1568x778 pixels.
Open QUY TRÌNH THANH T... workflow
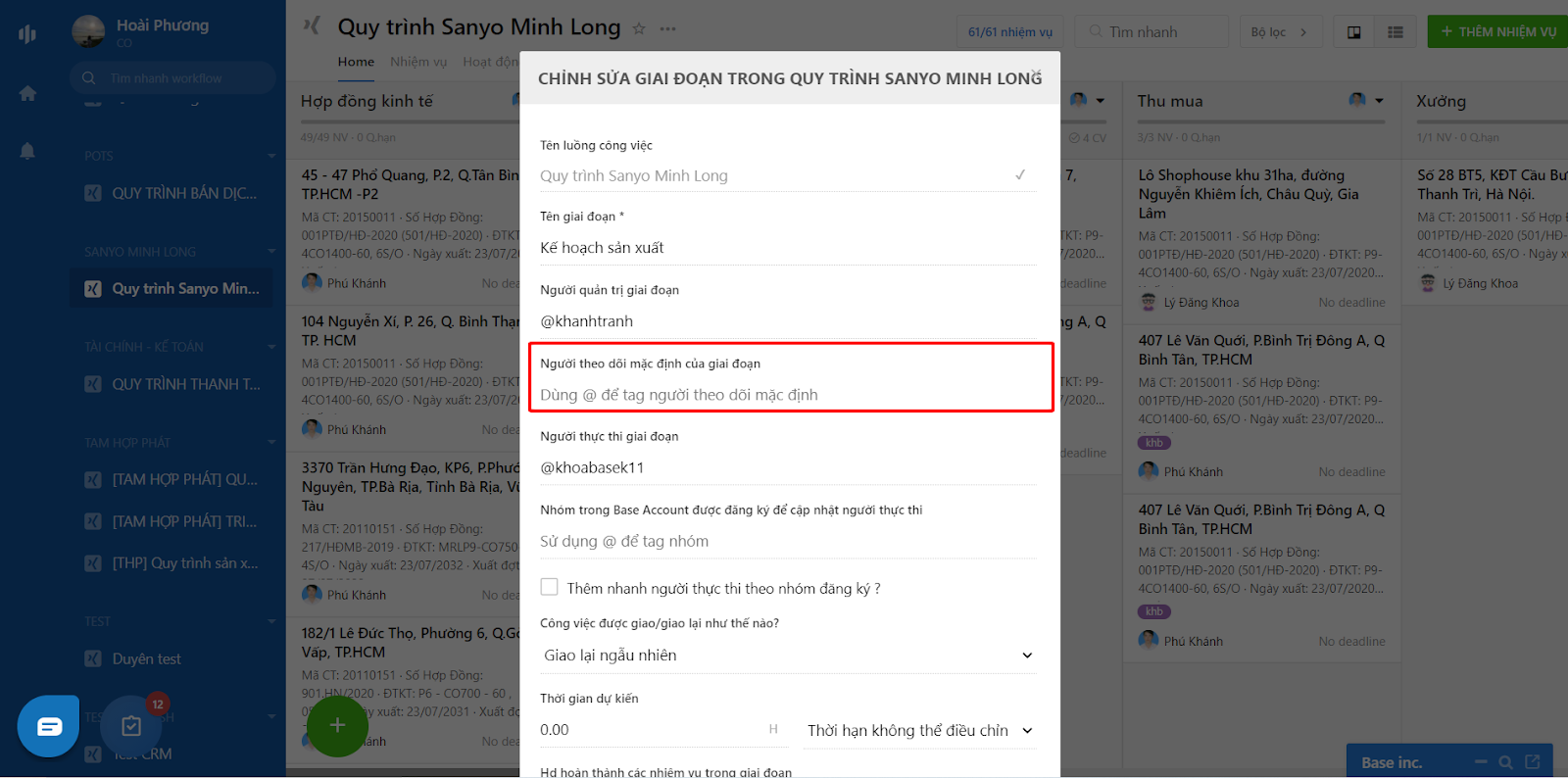pyautogui.click(x=171, y=384)
